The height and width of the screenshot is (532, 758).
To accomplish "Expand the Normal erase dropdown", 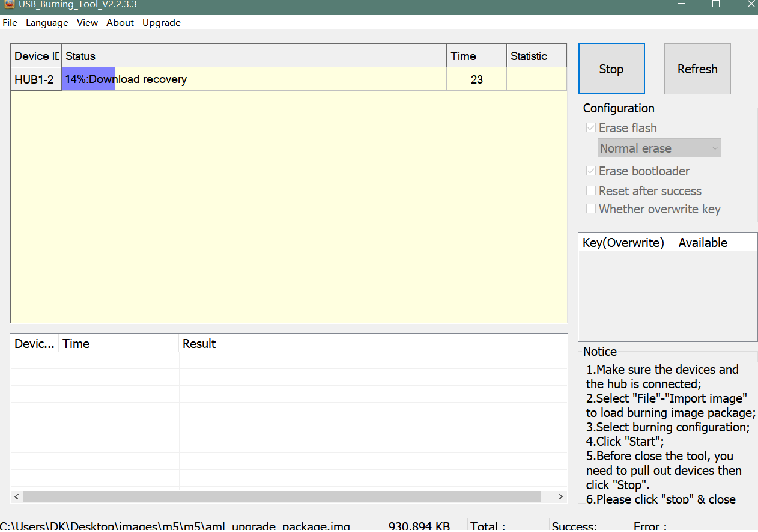I will (x=659, y=148).
